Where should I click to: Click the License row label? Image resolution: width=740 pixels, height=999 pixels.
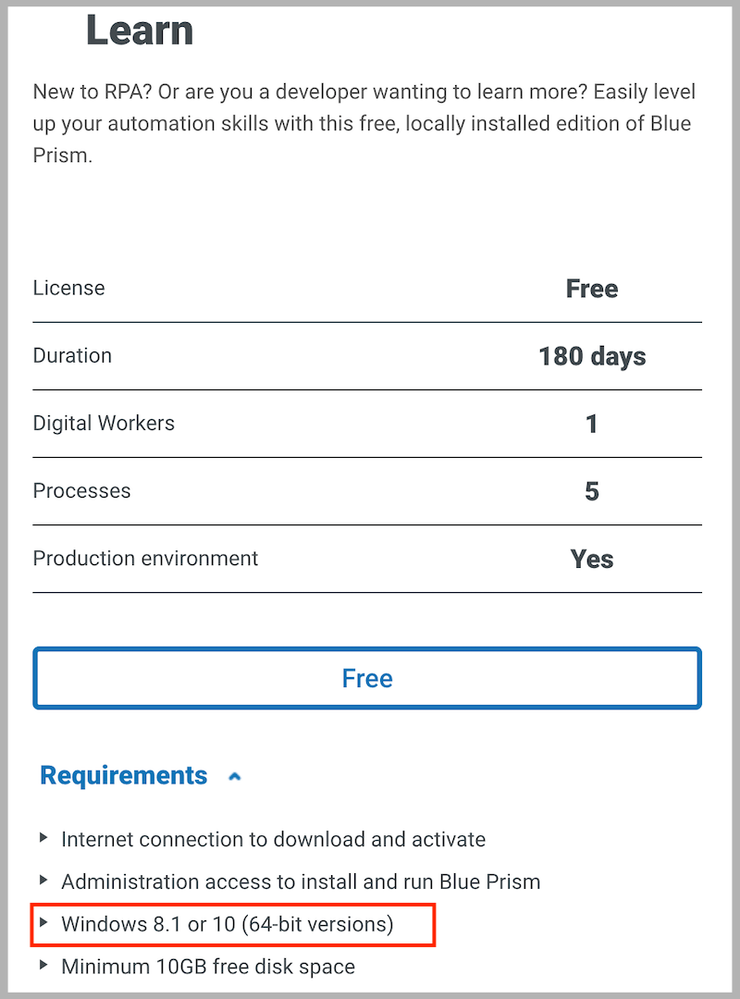coord(69,288)
